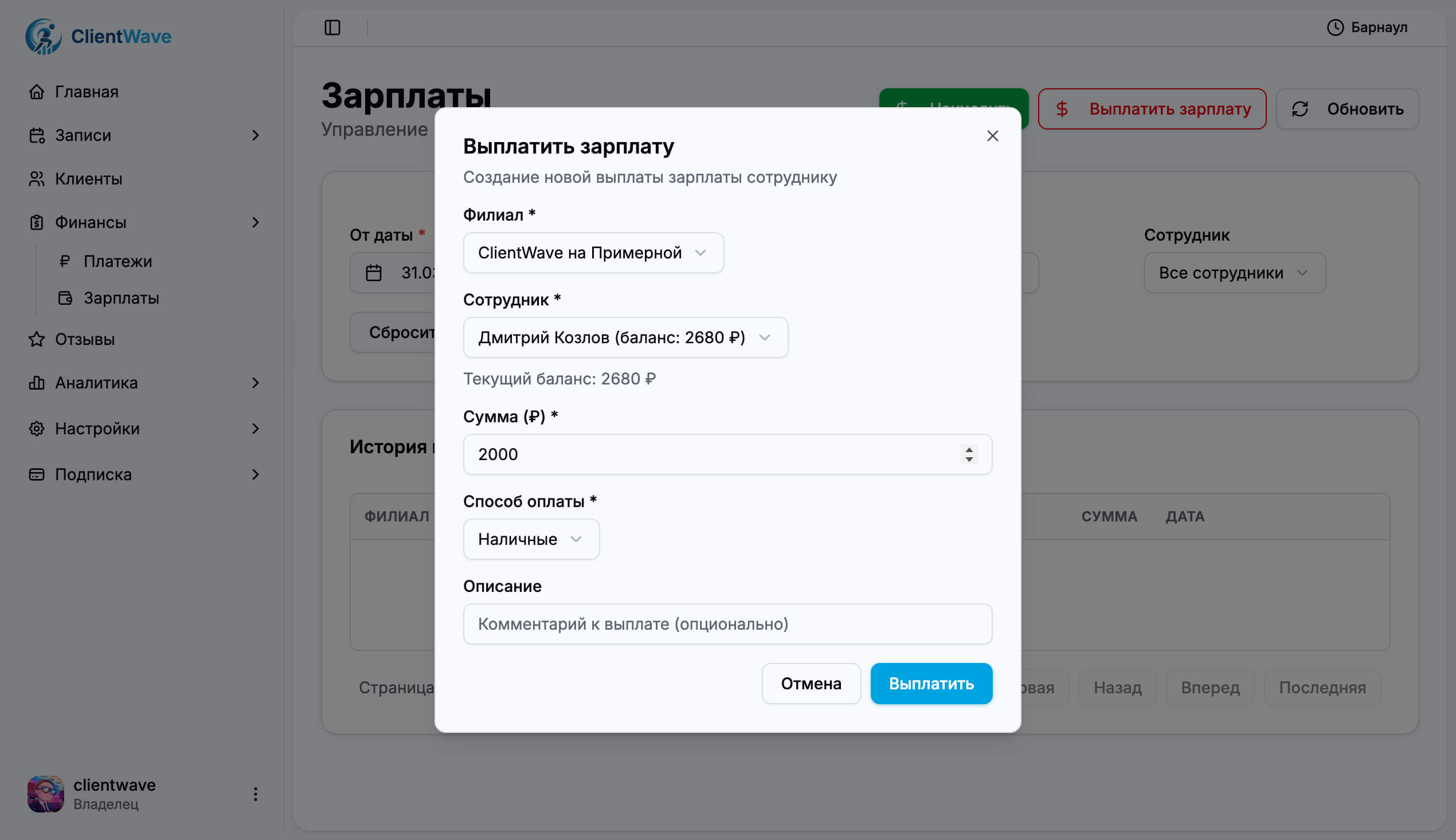The height and width of the screenshot is (840, 1456).
Task: Open the Все сотрудники filter dropdown
Action: click(x=1234, y=272)
